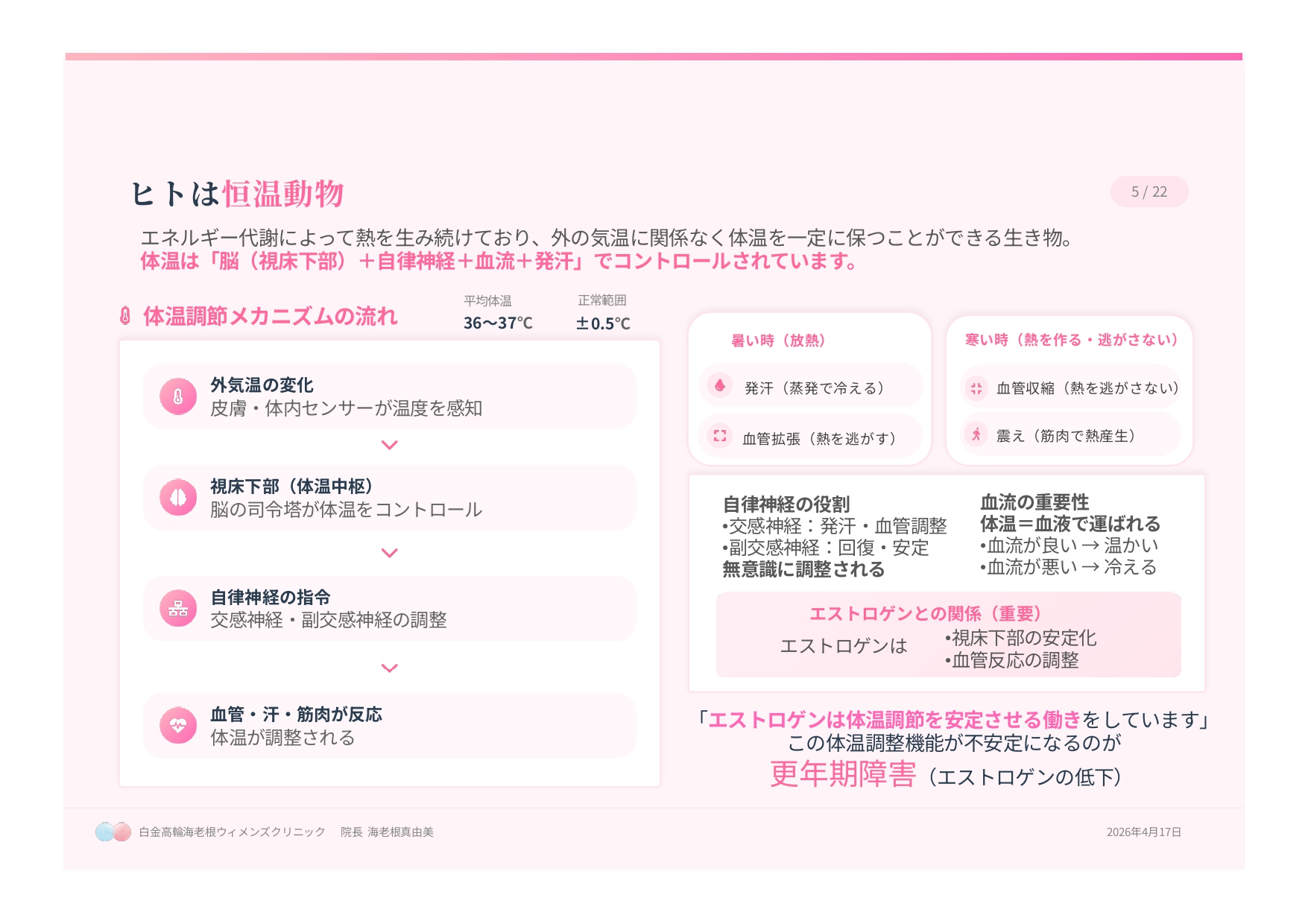The width and height of the screenshot is (1308, 924).
Task: Select the 震え（筋肉で熱産生） item
Action: point(1070,434)
